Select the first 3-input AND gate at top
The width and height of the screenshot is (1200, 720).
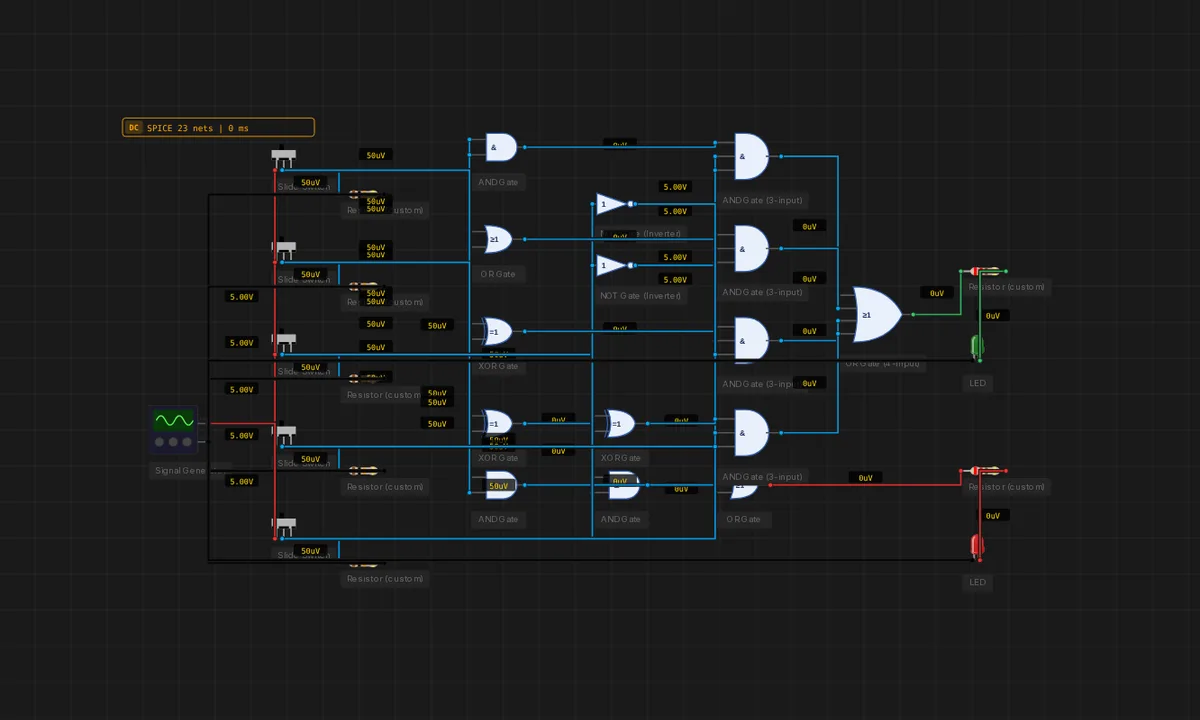coord(750,157)
